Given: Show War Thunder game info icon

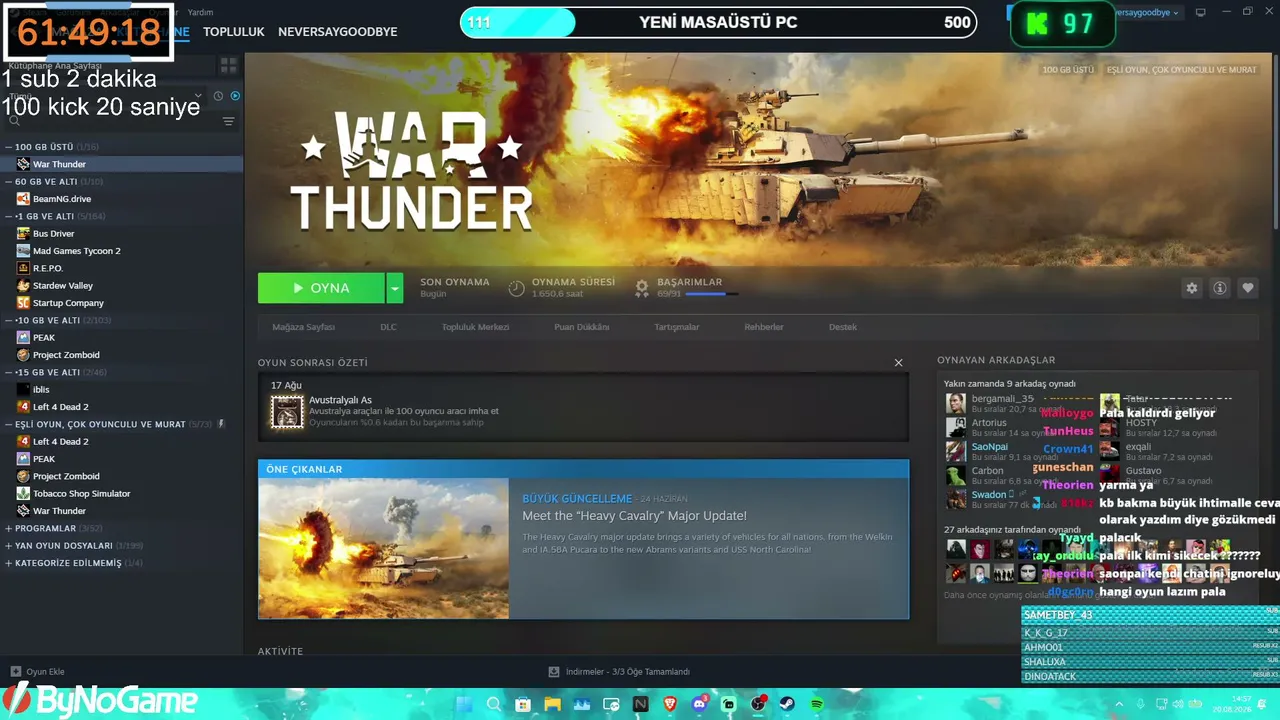Looking at the screenshot, I should coord(1220,288).
